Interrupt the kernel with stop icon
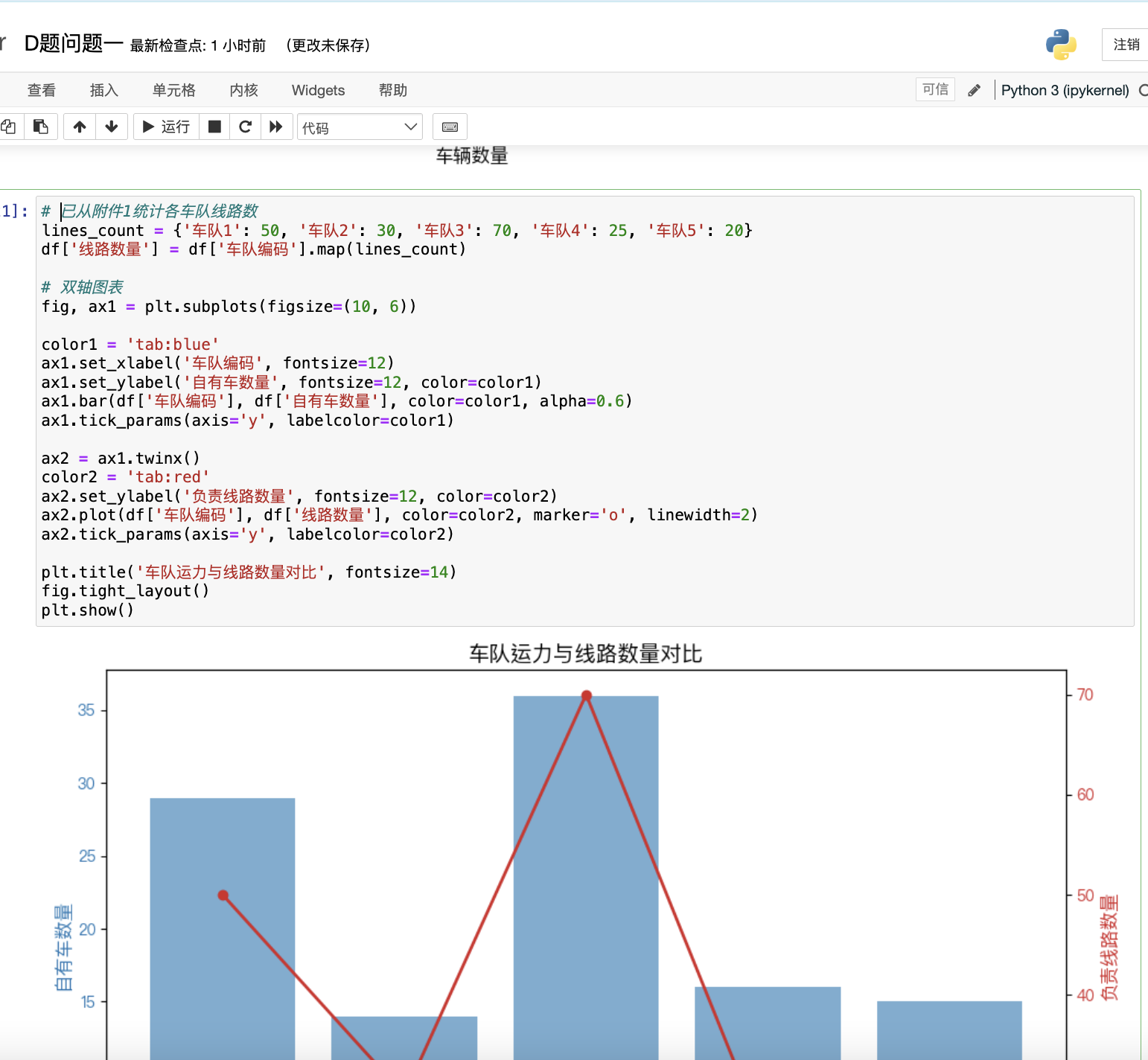The height and width of the screenshot is (1060, 1148). (x=214, y=127)
